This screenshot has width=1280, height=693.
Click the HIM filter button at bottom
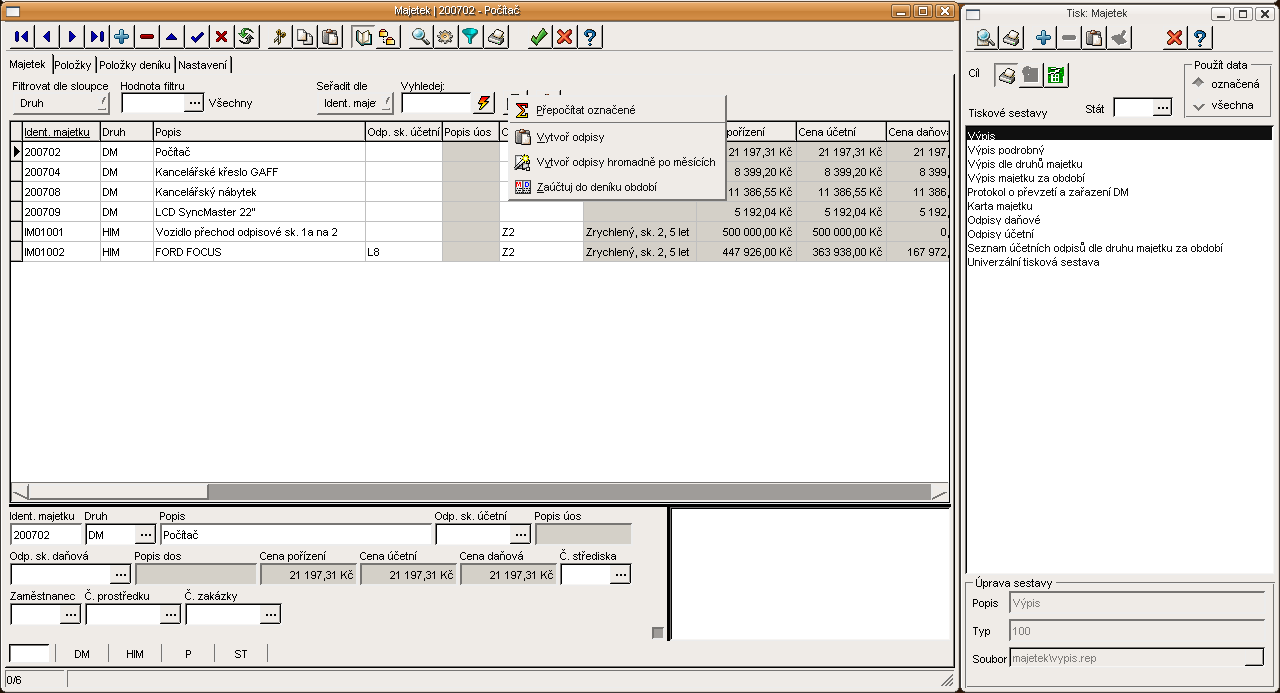[134, 654]
